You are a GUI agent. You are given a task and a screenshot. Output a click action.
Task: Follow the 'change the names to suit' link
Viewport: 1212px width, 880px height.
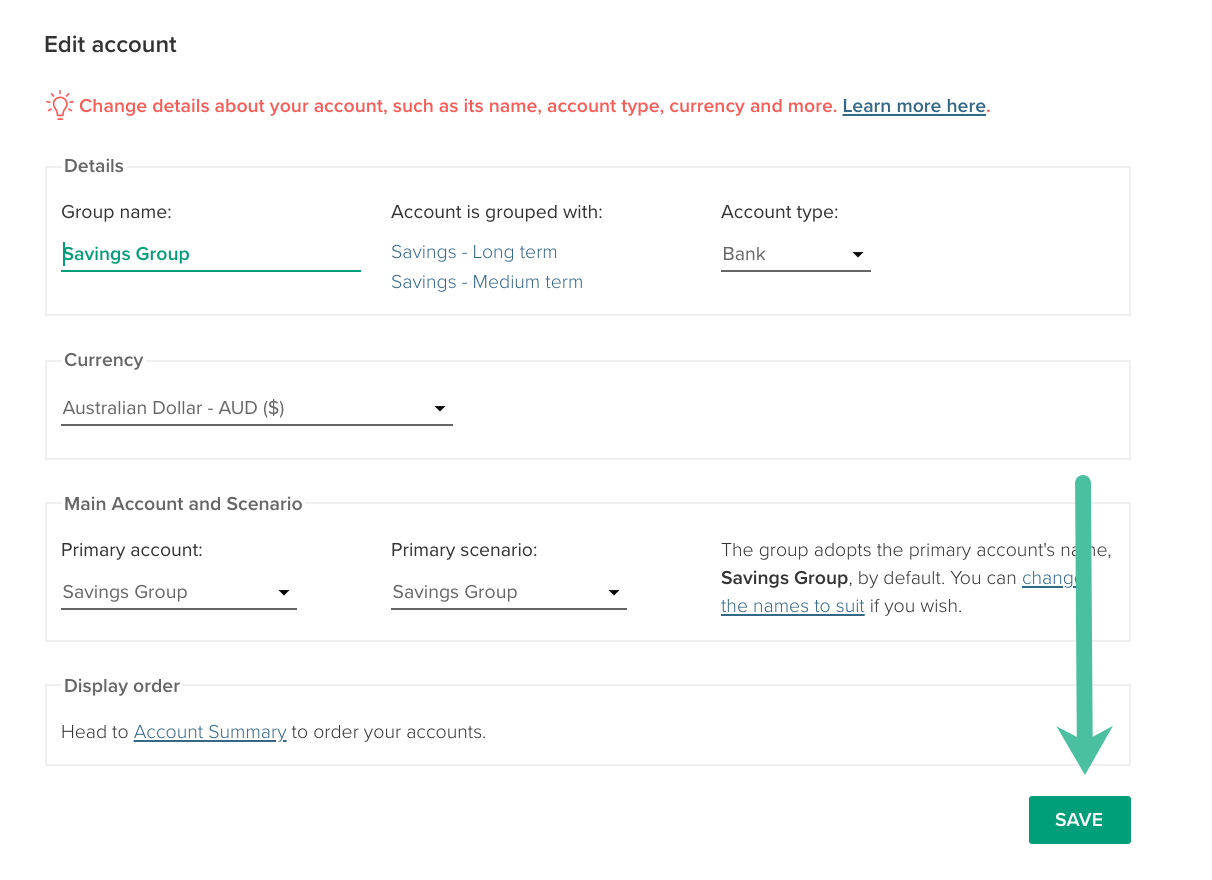pos(792,606)
